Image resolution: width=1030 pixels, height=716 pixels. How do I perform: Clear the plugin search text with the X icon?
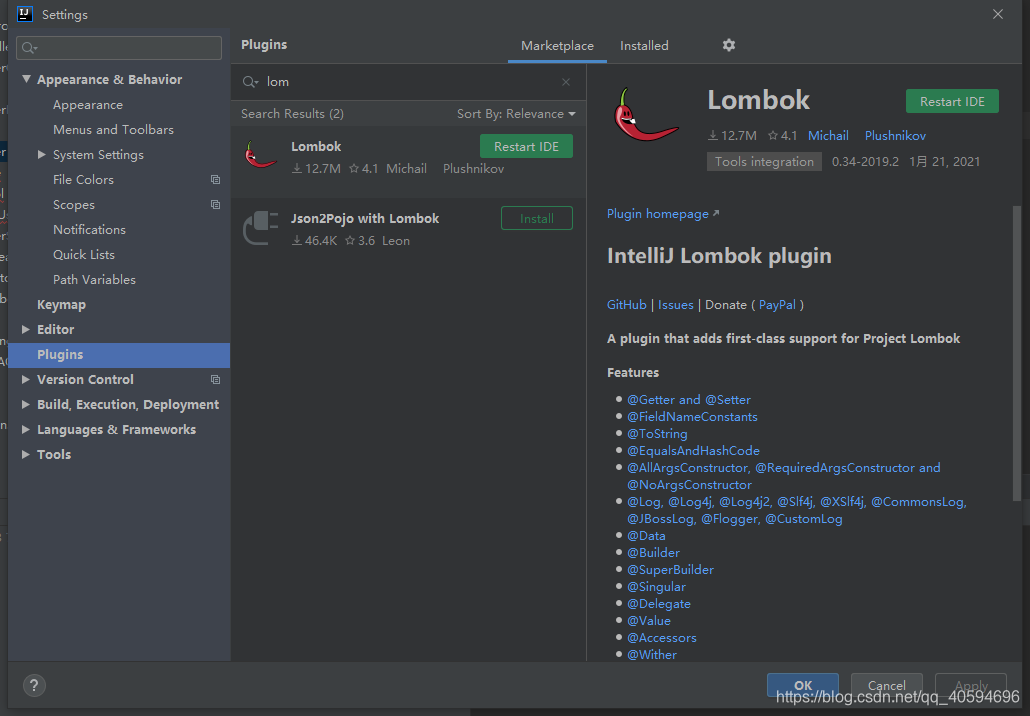[566, 81]
